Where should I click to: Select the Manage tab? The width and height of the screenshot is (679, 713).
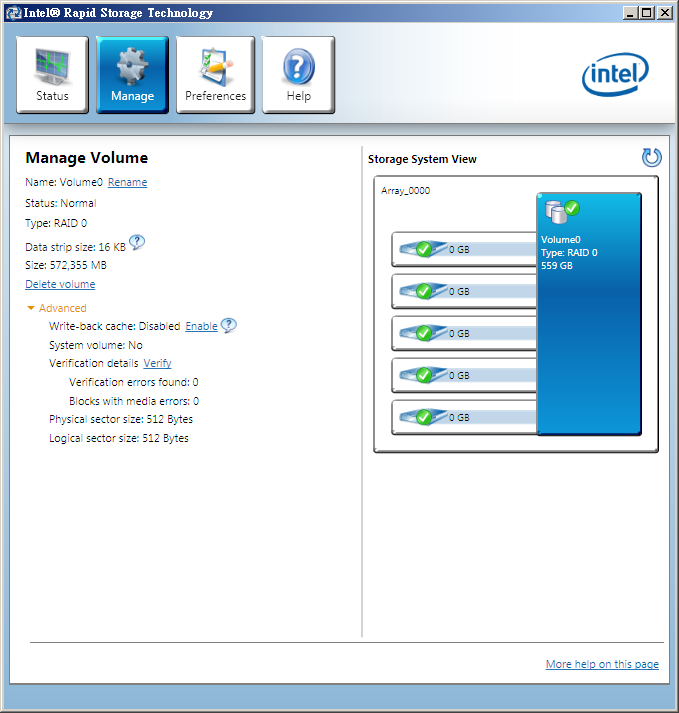132,75
